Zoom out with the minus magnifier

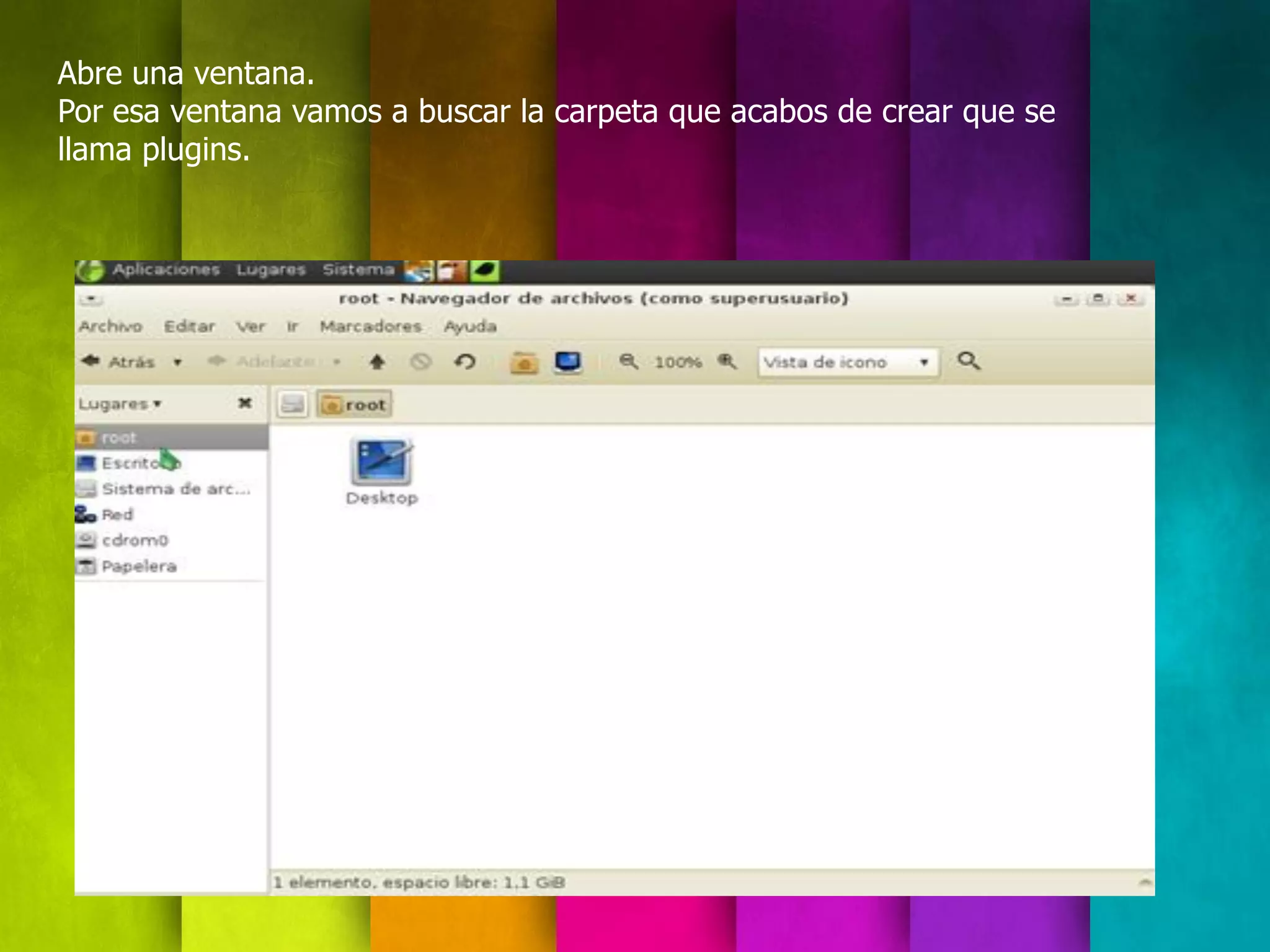click(629, 361)
